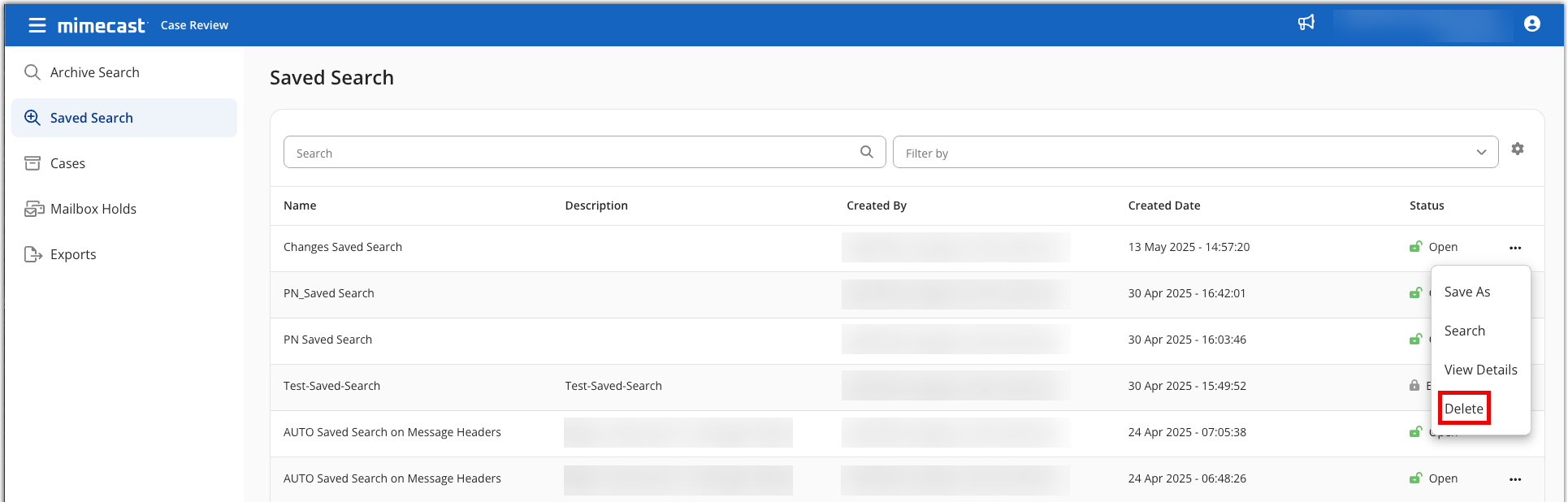Click green unlock icon on Changes Saved Search
Image resolution: width=1568 pixels, height=502 pixels.
[1415, 247]
